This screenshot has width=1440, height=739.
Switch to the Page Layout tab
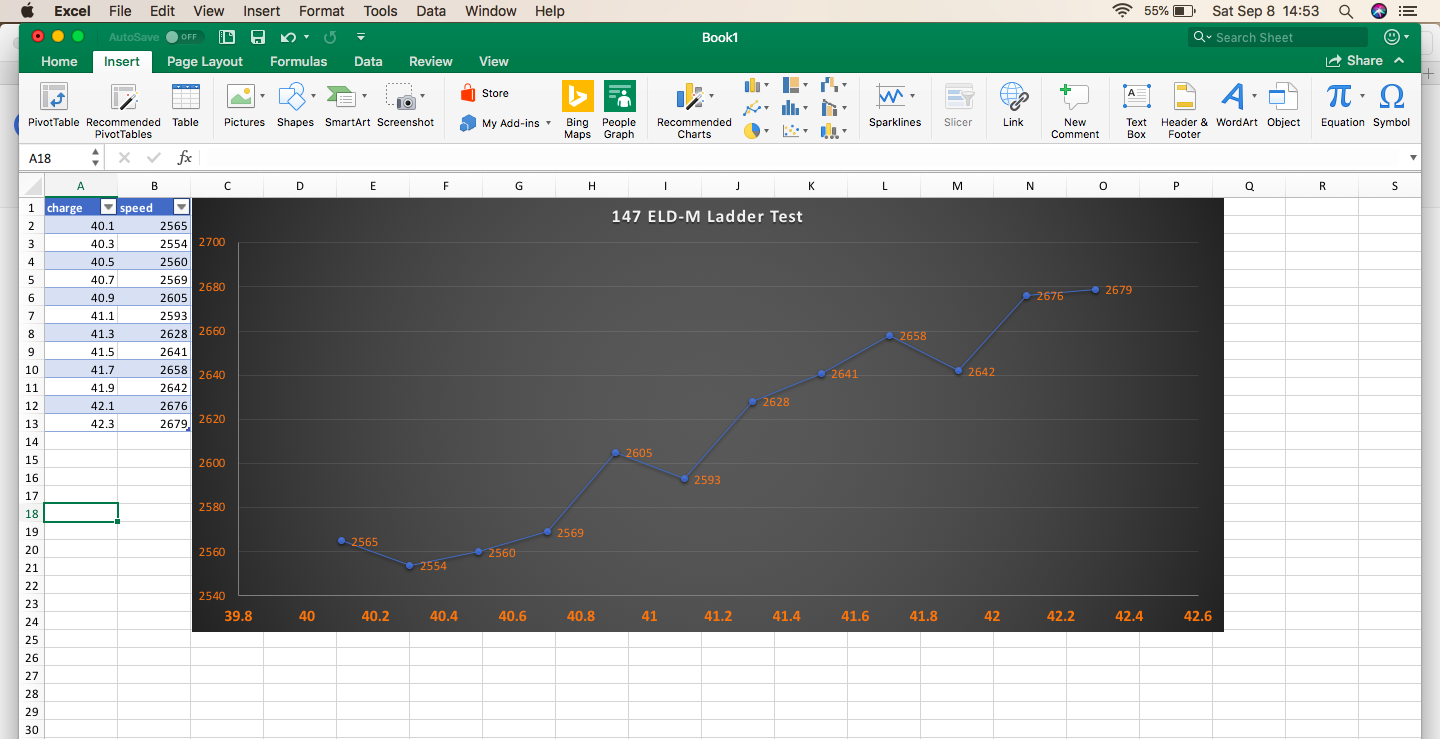(x=205, y=61)
